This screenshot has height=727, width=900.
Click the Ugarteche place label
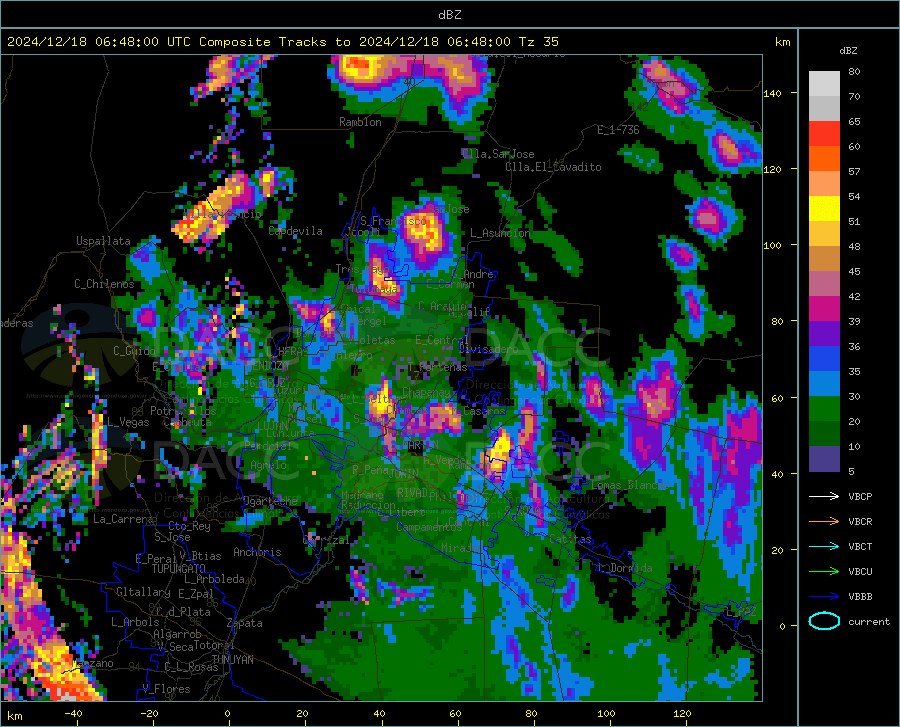tap(270, 501)
